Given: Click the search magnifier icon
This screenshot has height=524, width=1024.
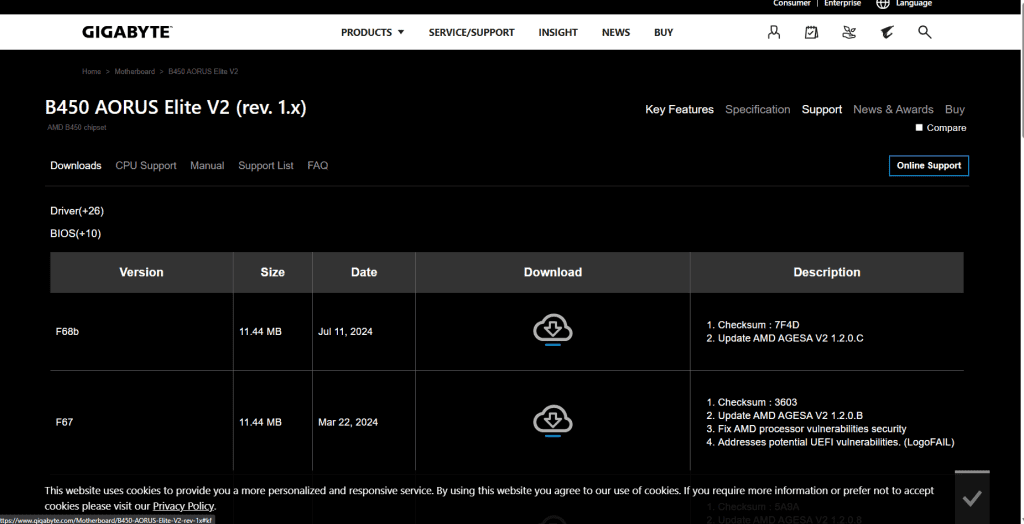Looking at the screenshot, I should click(x=925, y=32).
